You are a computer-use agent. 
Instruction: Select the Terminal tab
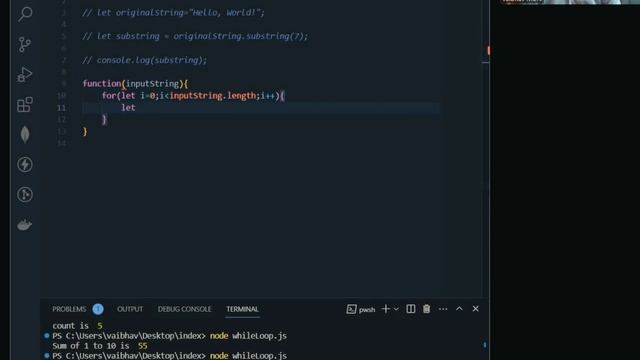242,309
